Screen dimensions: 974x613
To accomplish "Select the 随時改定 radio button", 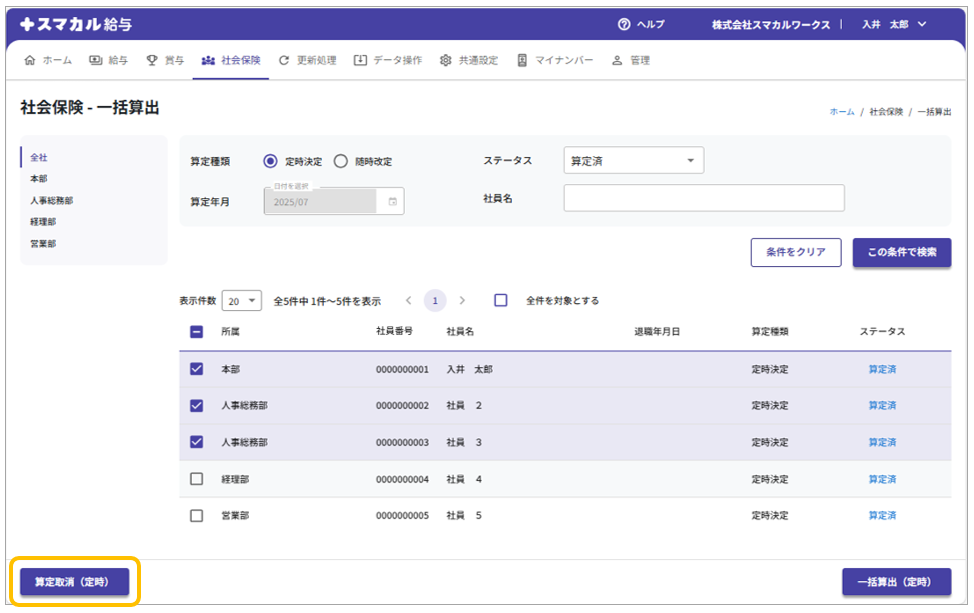I will tap(341, 161).
